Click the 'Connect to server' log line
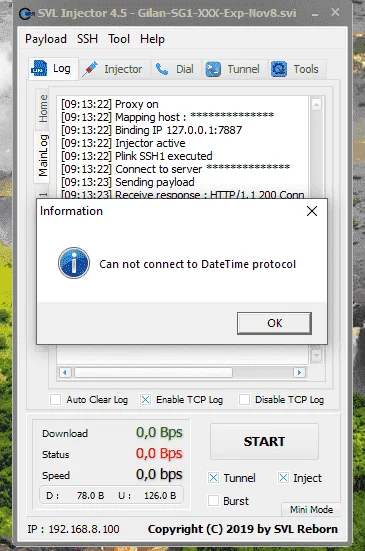Screen dimensions: 365x551 [x=175, y=169]
